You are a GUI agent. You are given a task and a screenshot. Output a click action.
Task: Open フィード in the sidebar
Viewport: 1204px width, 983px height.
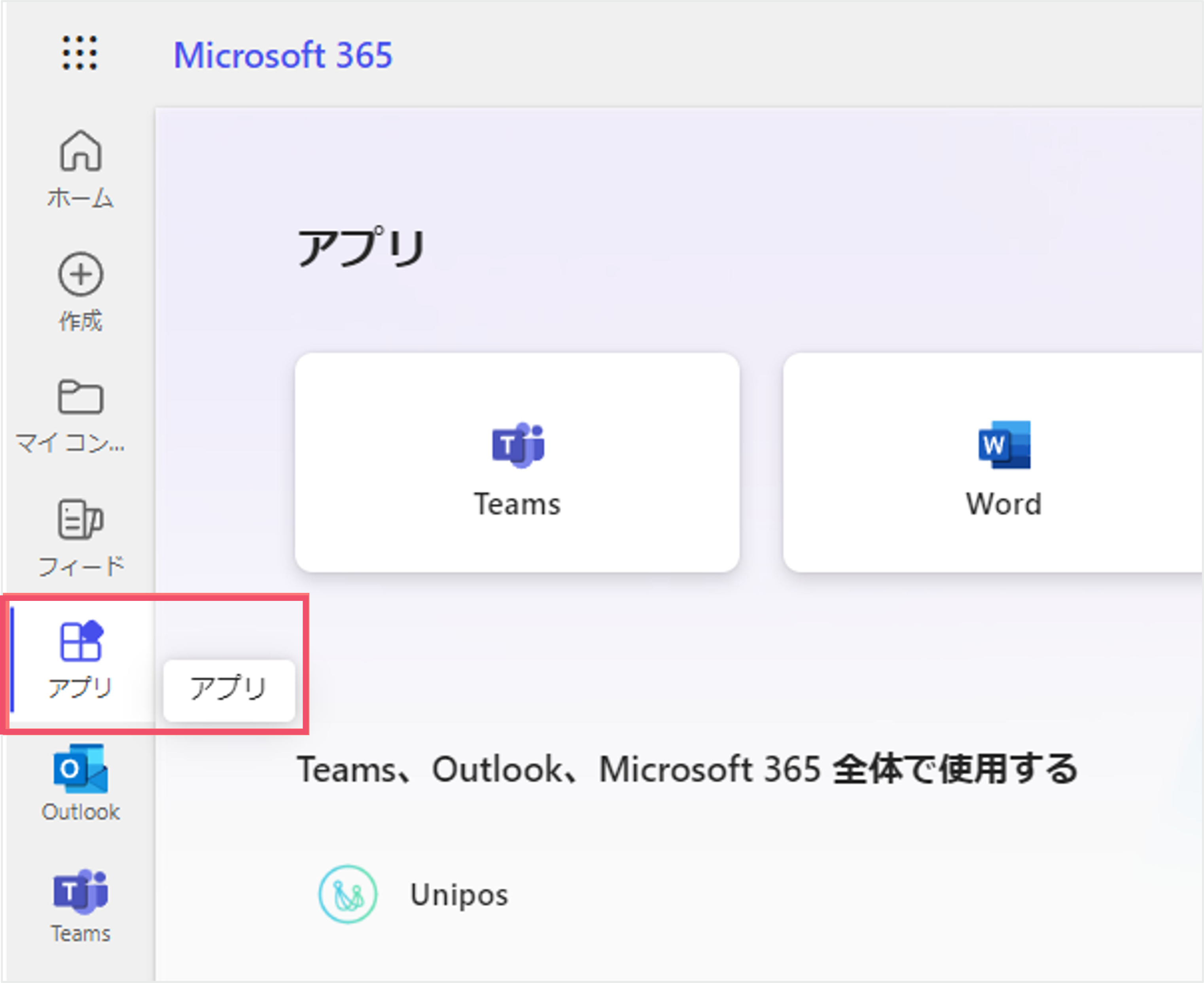coord(80,537)
